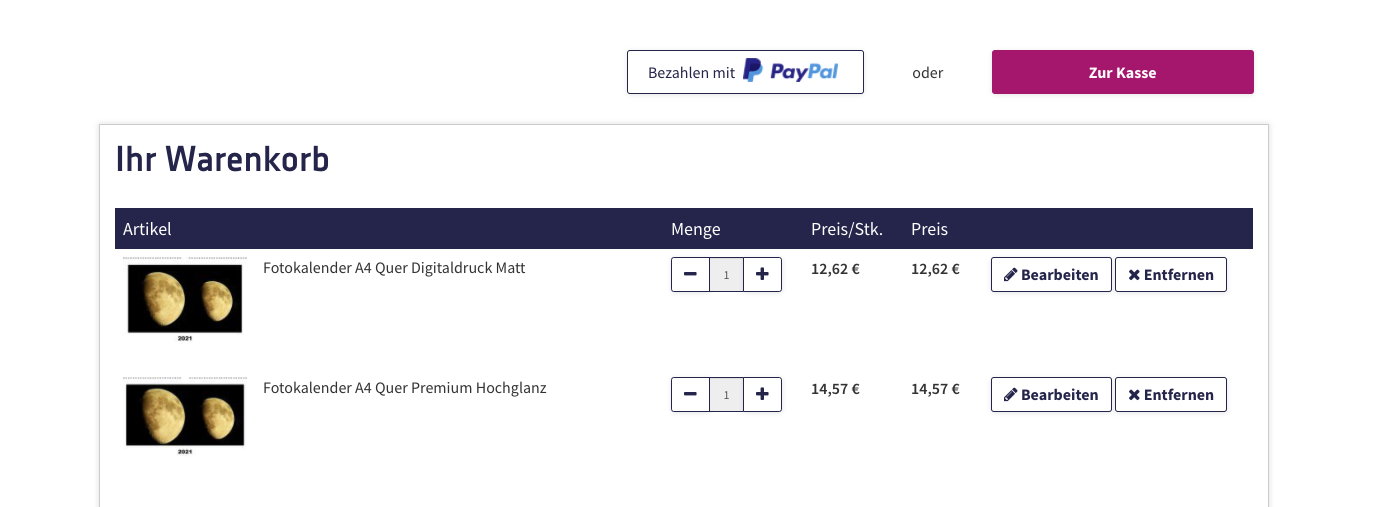
Task: Click the Fotokalender A4 Quer Premium Hochglanz title
Action: pyautogui.click(x=405, y=388)
